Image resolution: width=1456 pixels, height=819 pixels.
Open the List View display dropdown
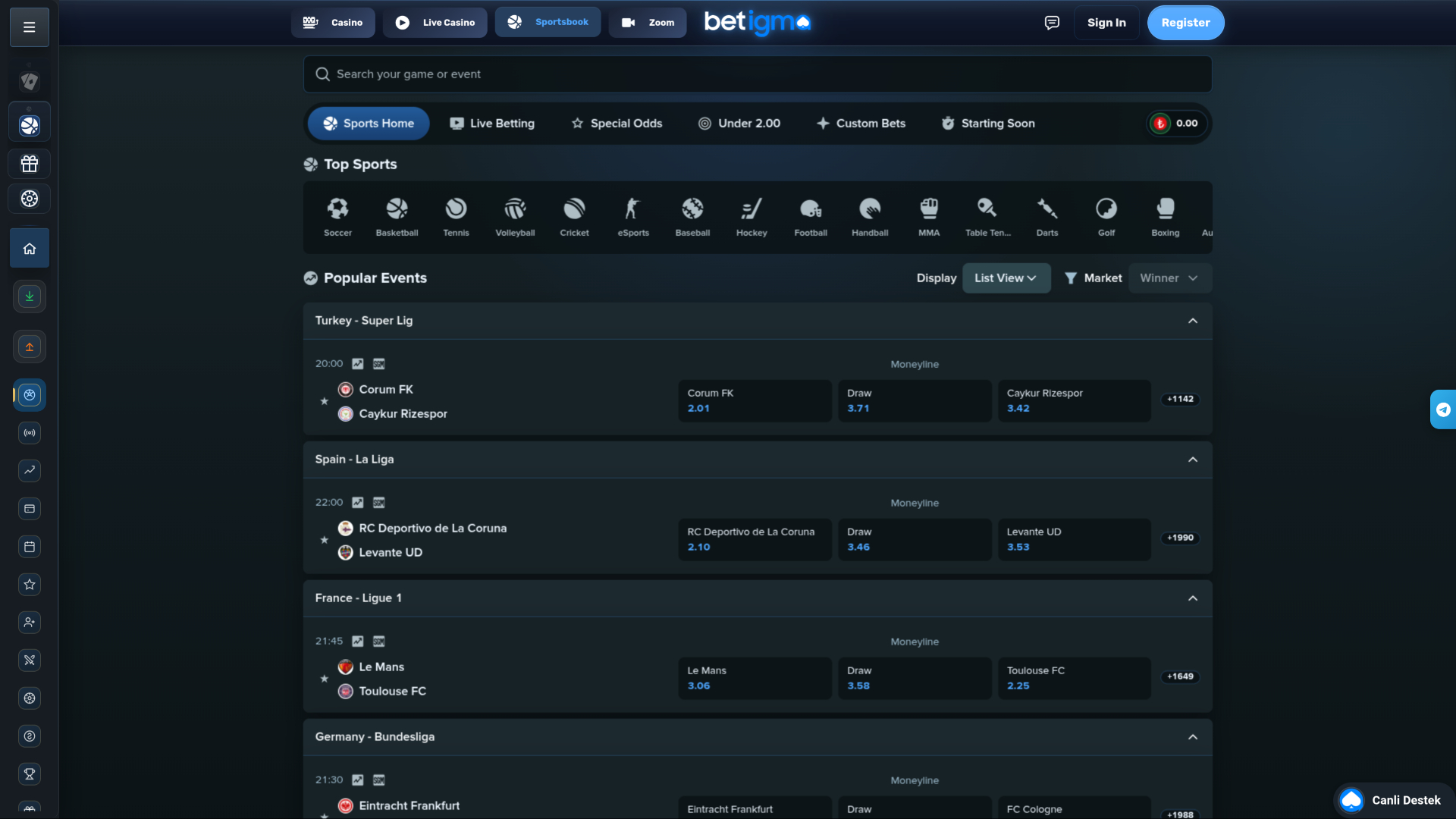(x=1006, y=278)
